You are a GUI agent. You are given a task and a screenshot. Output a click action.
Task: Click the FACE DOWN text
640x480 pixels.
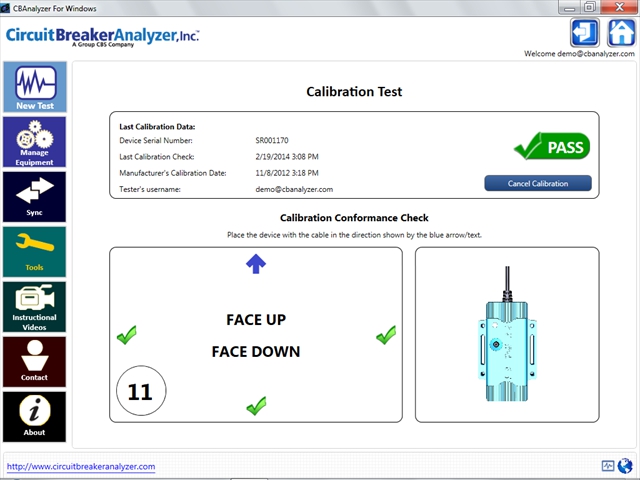(x=256, y=351)
